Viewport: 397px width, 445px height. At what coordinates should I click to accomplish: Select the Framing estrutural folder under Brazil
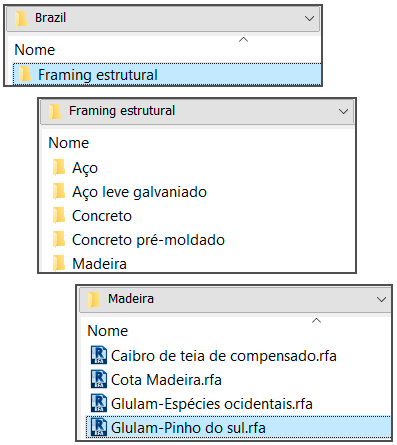167,74
